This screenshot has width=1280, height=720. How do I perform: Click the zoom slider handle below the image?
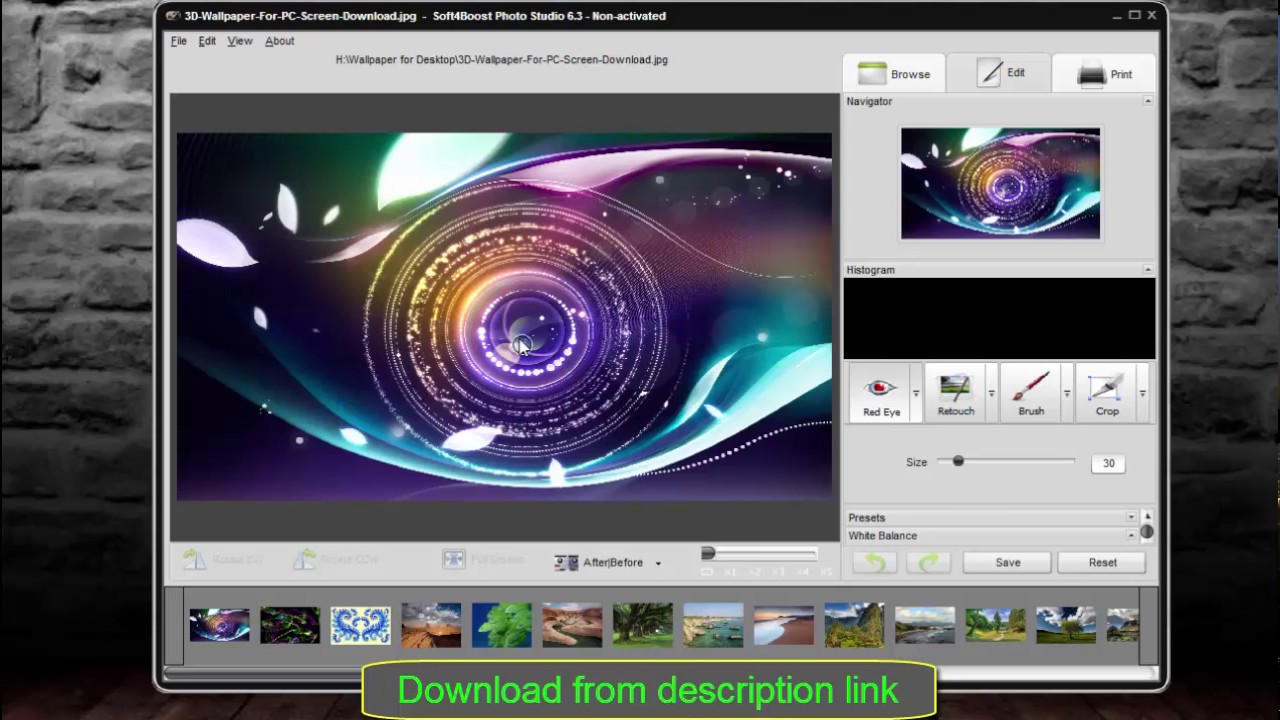tap(708, 553)
